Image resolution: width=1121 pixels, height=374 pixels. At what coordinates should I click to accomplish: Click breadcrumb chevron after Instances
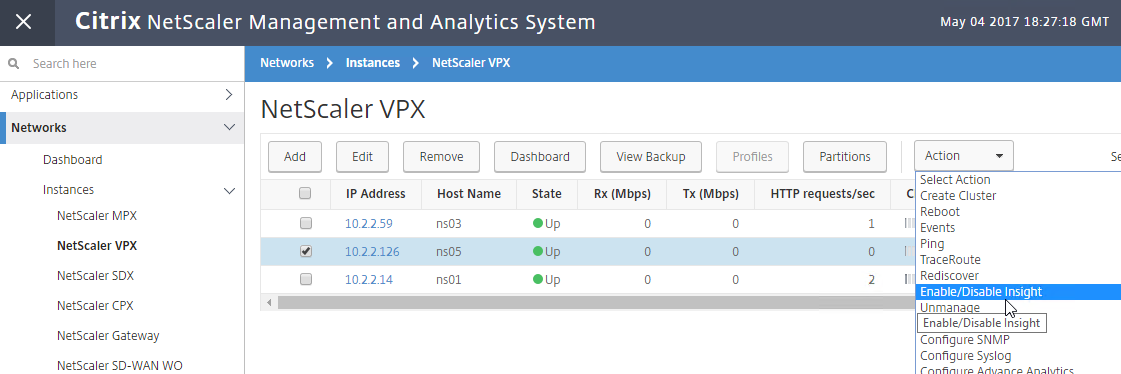point(415,63)
